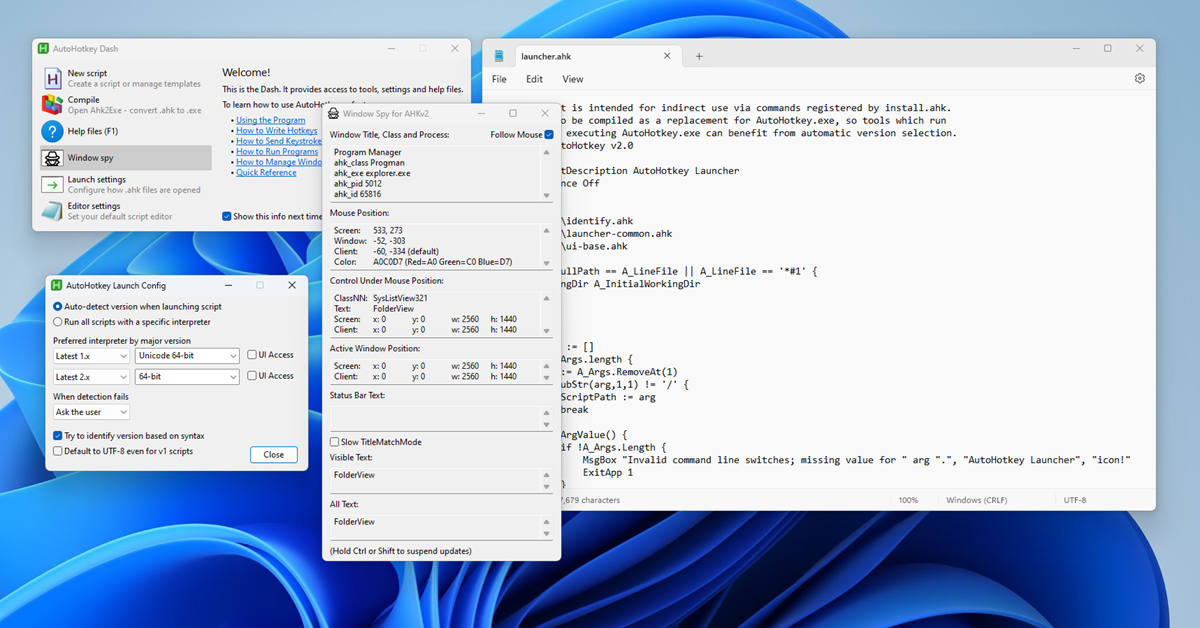The width and height of the screenshot is (1200, 628).
Task: Click the Close button in Launch Config
Action: (x=274, y=454)
